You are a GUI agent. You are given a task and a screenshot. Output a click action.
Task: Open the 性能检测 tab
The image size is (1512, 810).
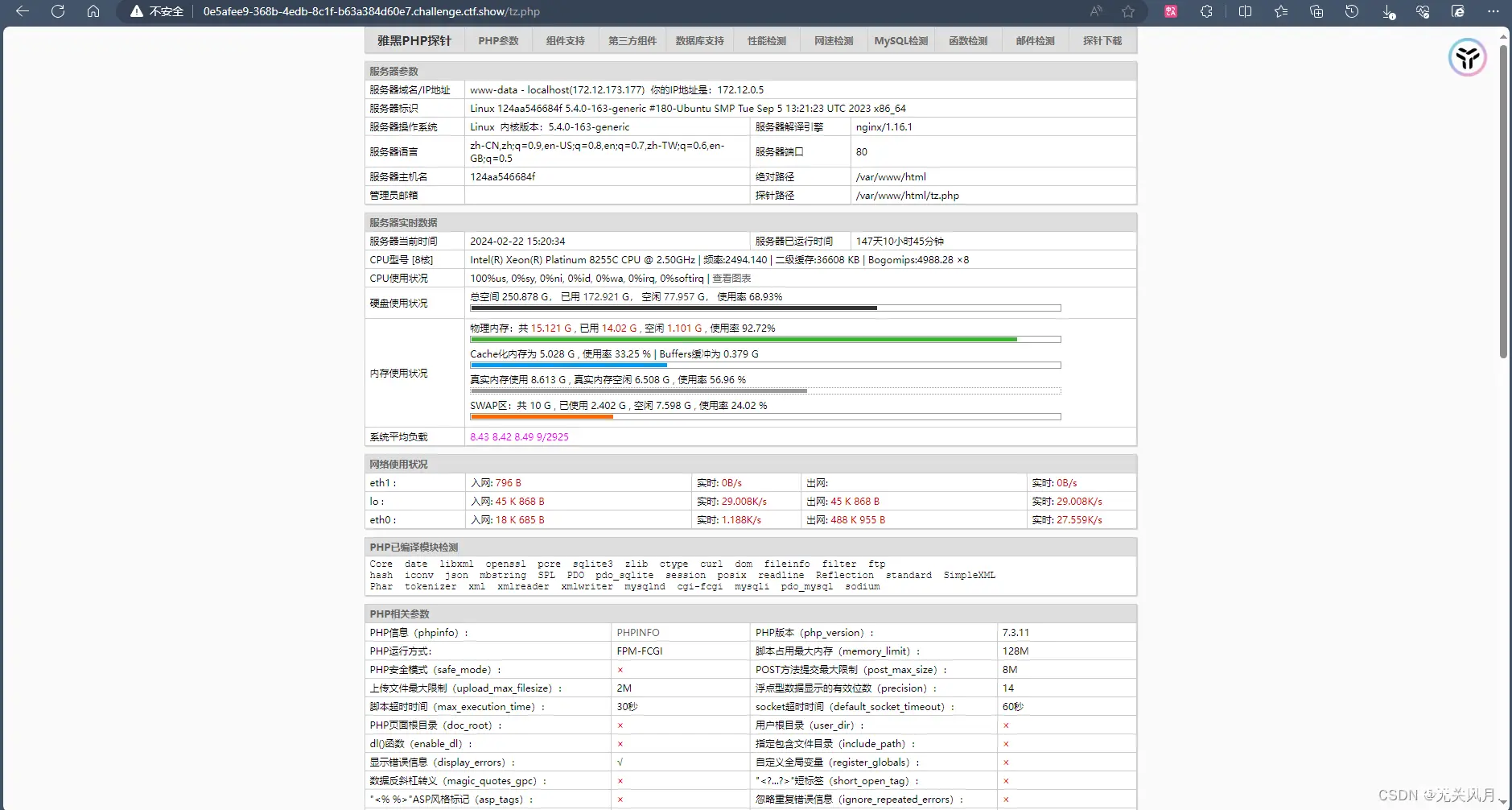(x=767, y=40)
